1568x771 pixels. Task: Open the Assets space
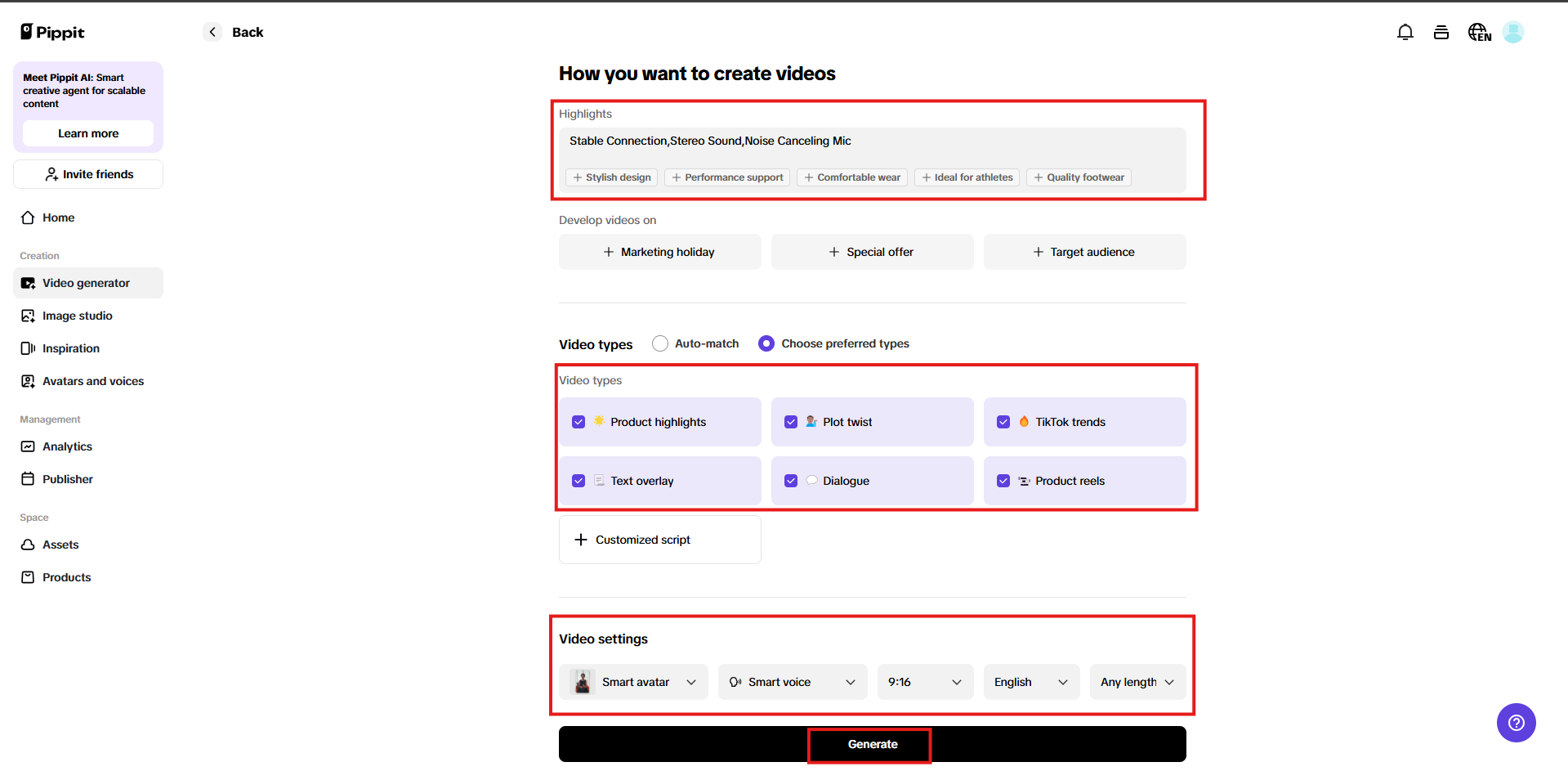coord(60,544)
